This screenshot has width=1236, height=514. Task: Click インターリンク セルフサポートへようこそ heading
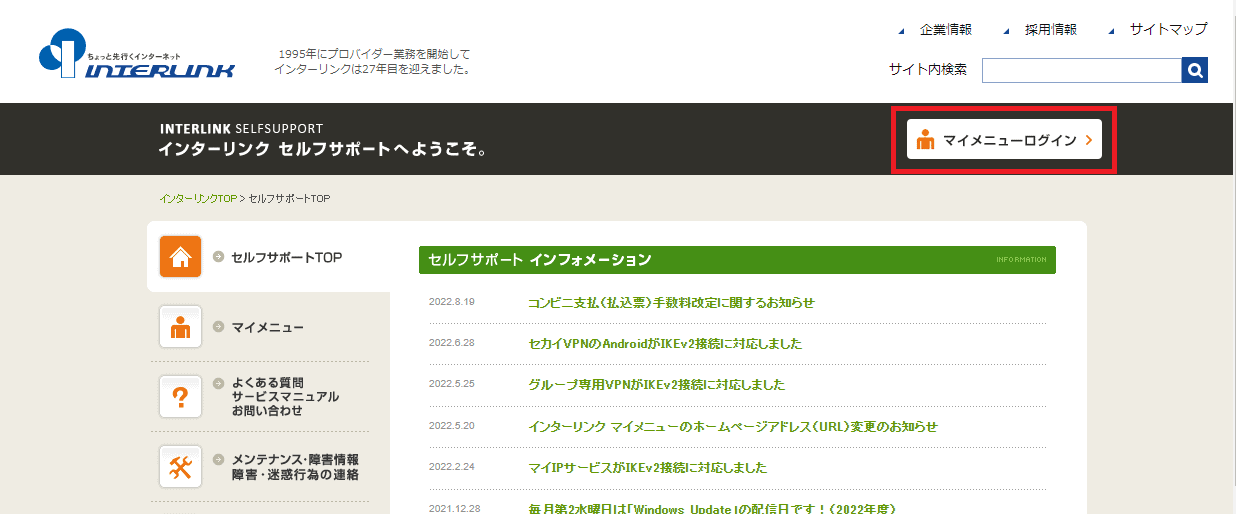click(x=323, y=150)
